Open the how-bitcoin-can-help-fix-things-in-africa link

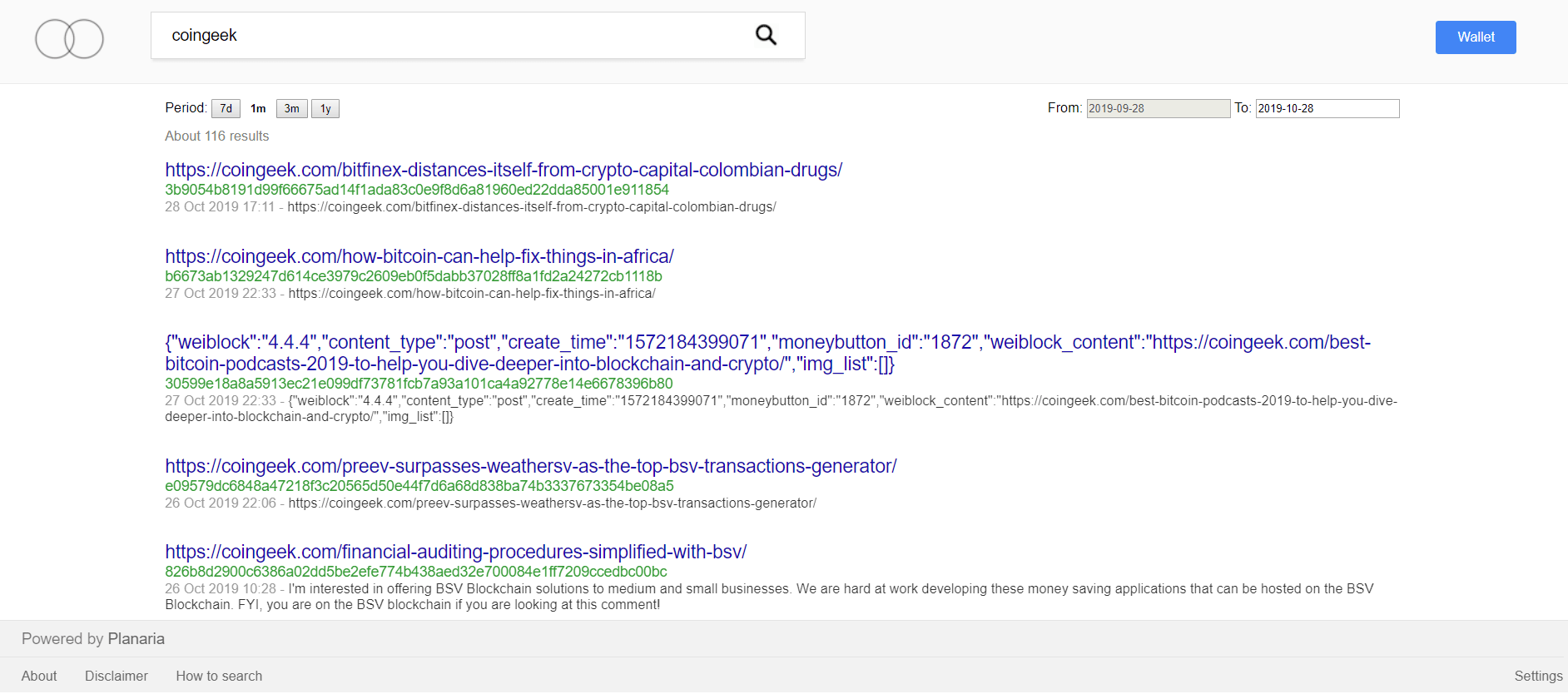419,256
